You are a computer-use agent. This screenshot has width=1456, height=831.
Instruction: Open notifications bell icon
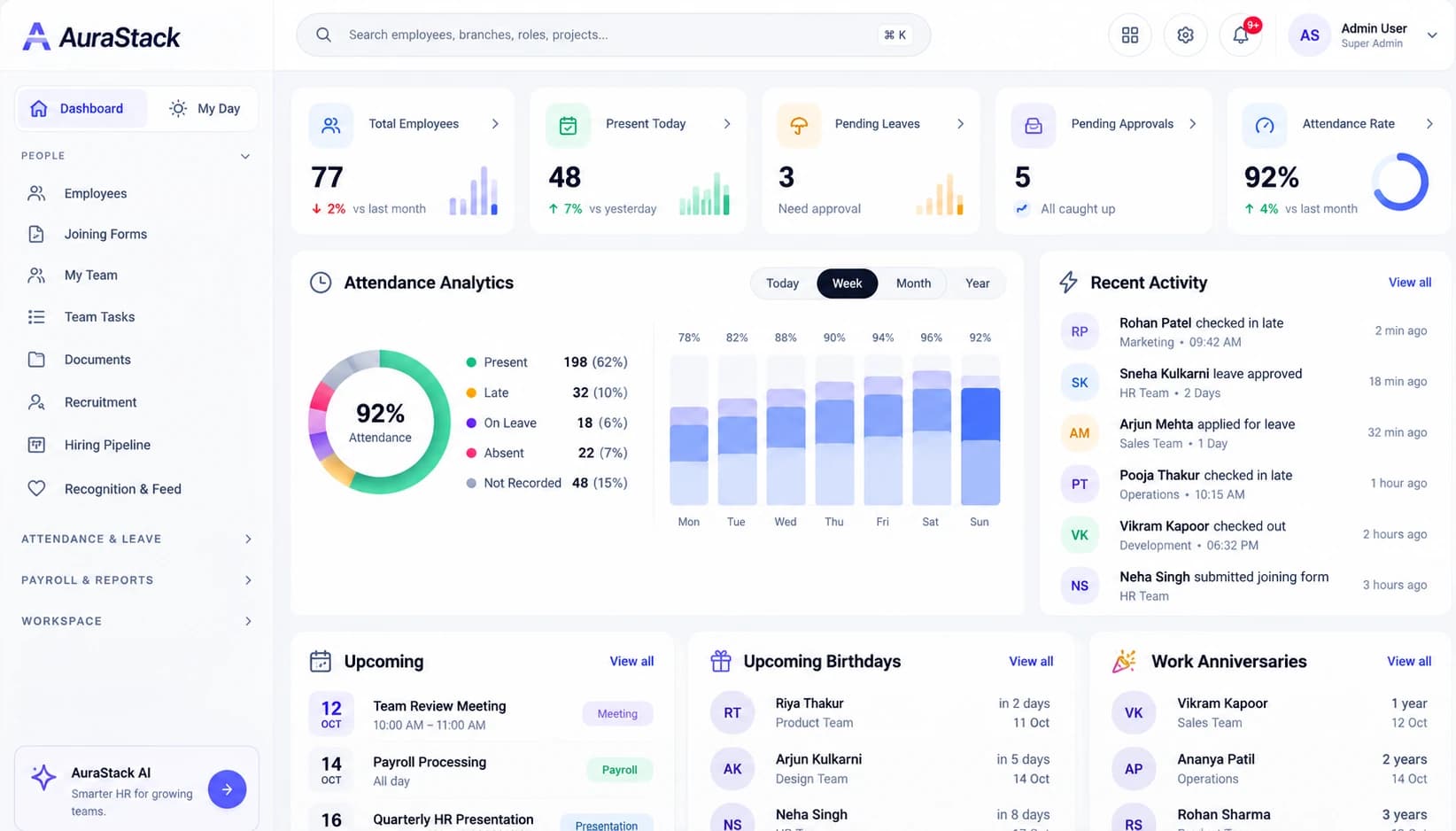pos(1241,35)
